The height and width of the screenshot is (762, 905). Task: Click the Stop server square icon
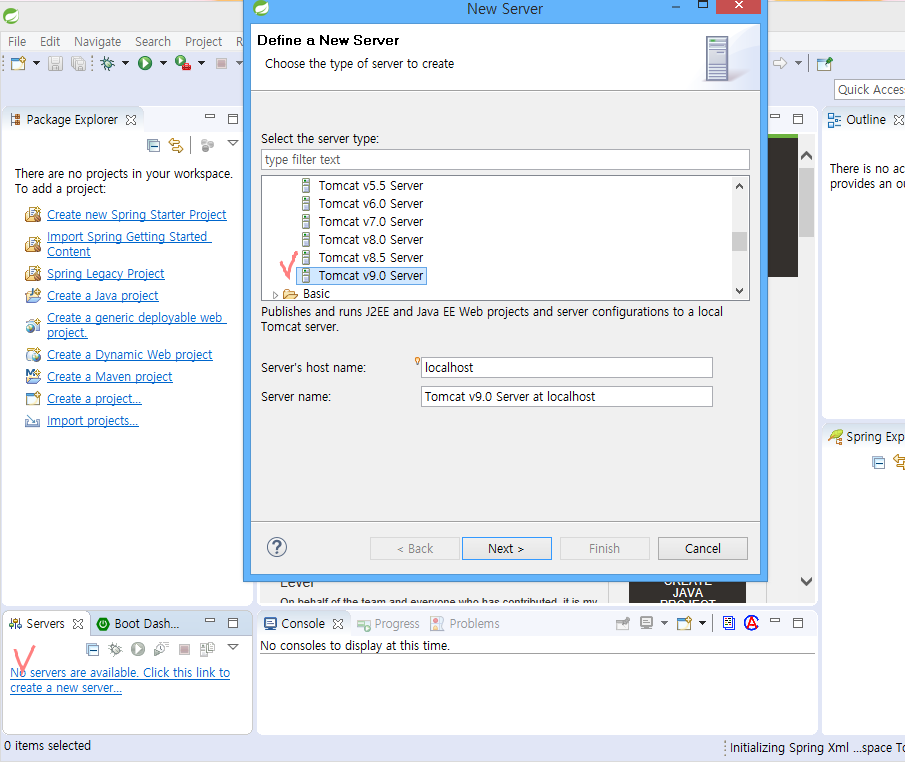coord(185,649)
